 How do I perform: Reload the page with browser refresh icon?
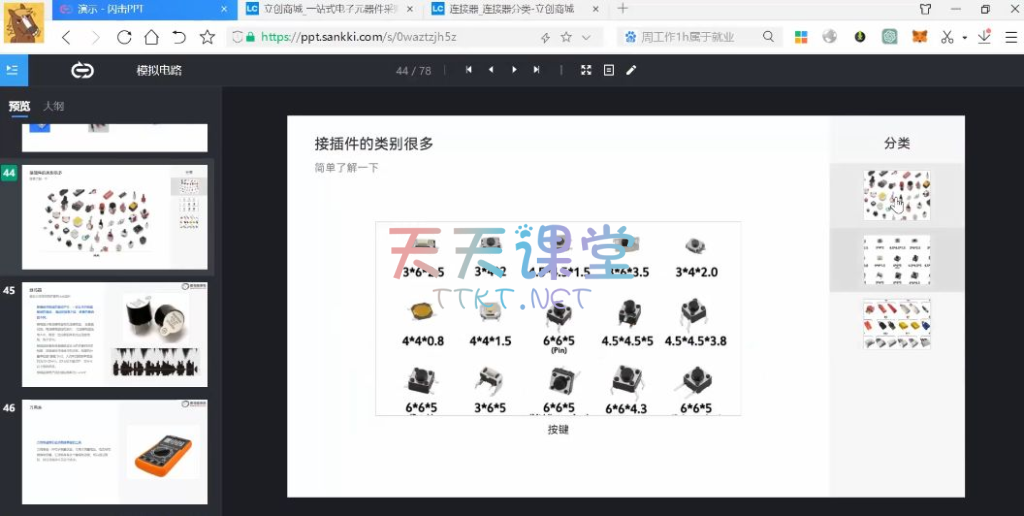pyautogui.click(x=124, y=37)
